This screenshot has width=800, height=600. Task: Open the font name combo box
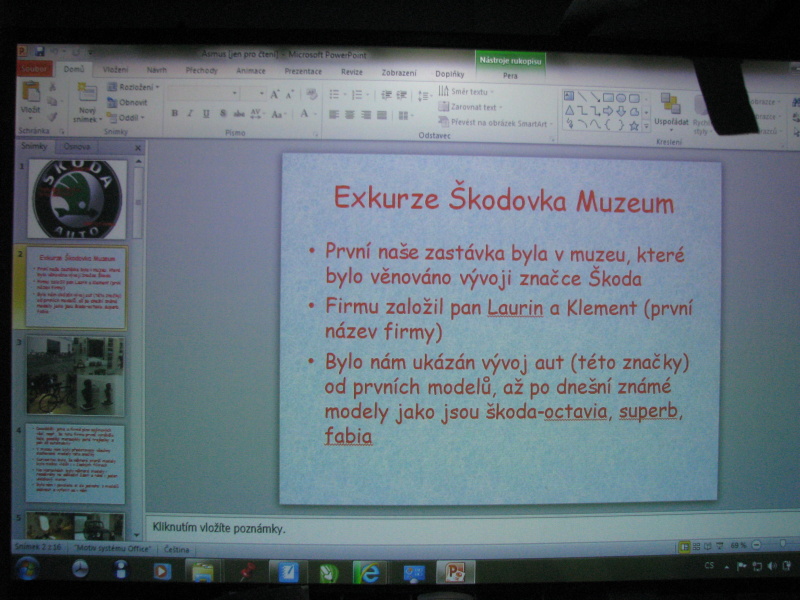(x=203, y=93)
